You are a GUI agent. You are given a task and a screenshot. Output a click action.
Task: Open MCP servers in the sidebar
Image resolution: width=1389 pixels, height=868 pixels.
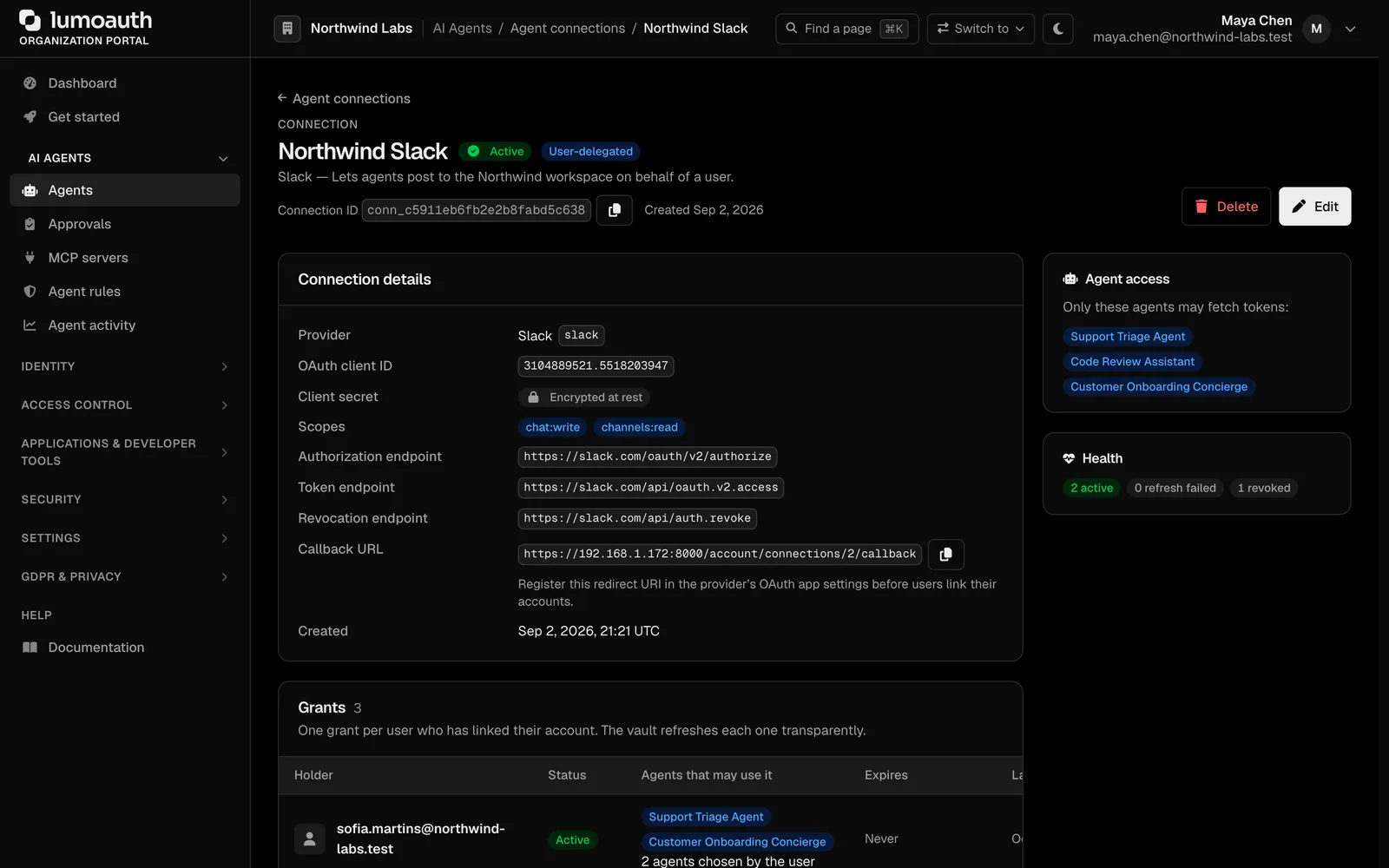(125, 258)
